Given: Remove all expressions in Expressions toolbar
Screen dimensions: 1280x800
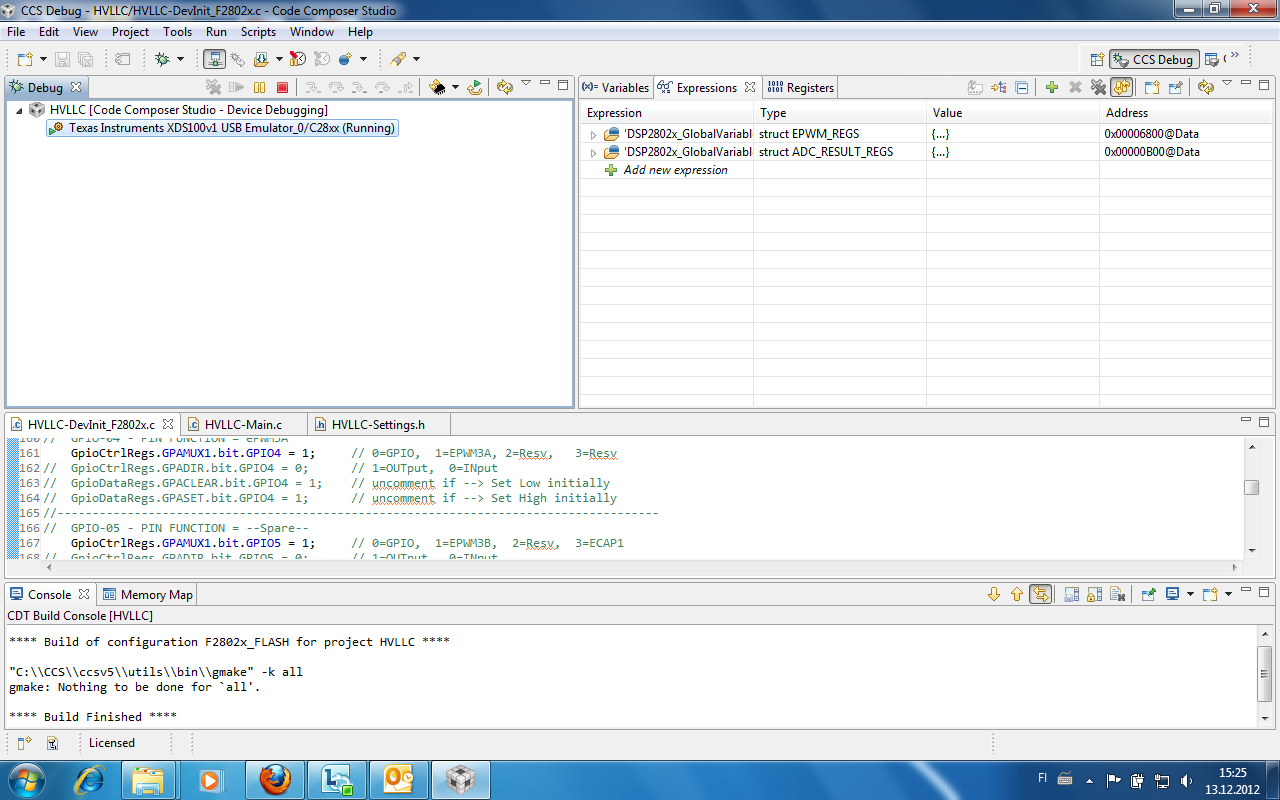Looking at the screenshot, I should (1098, 88).
